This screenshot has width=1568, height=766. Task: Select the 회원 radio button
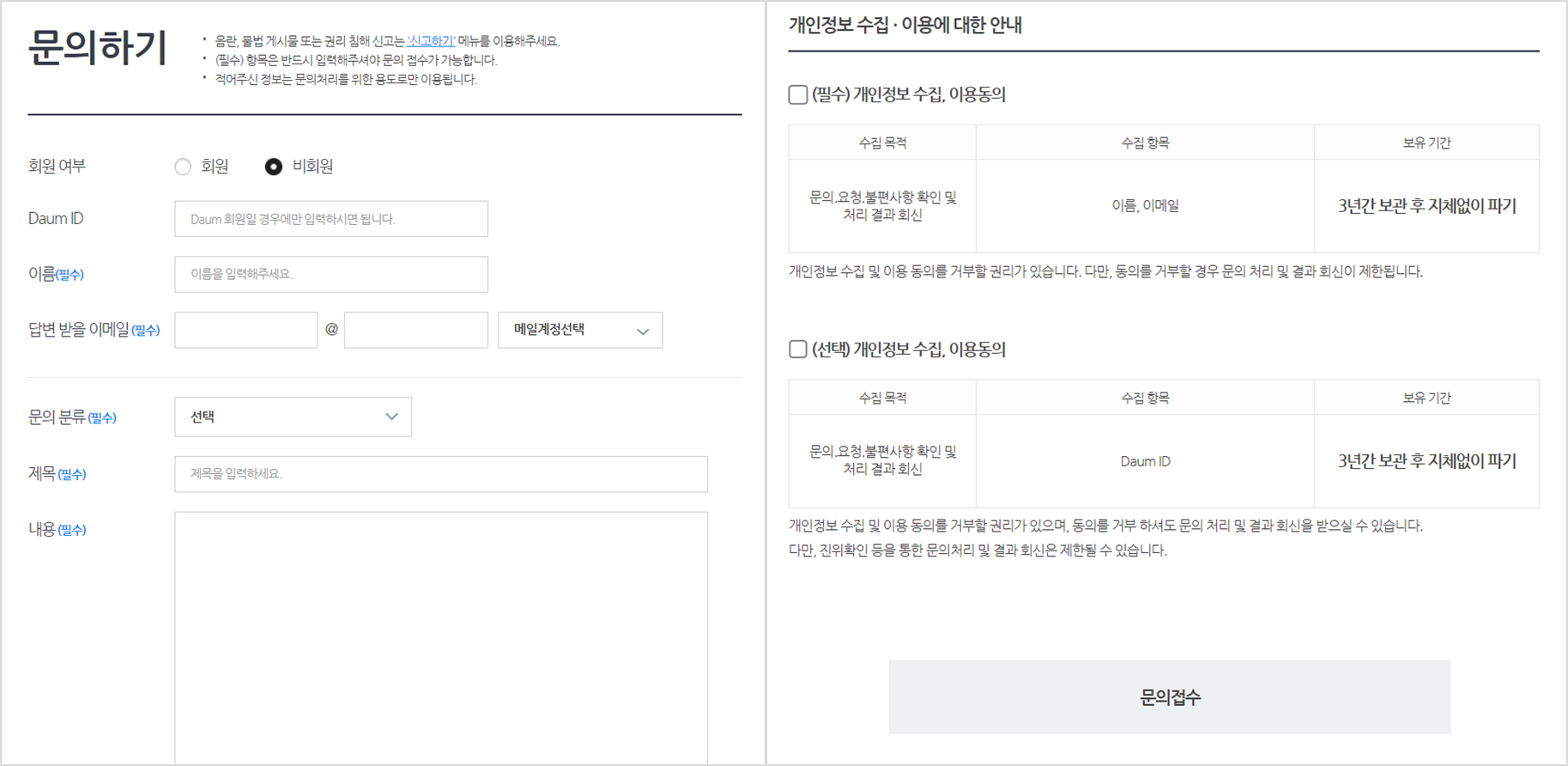pyautogui.click(x=183, y=167)
